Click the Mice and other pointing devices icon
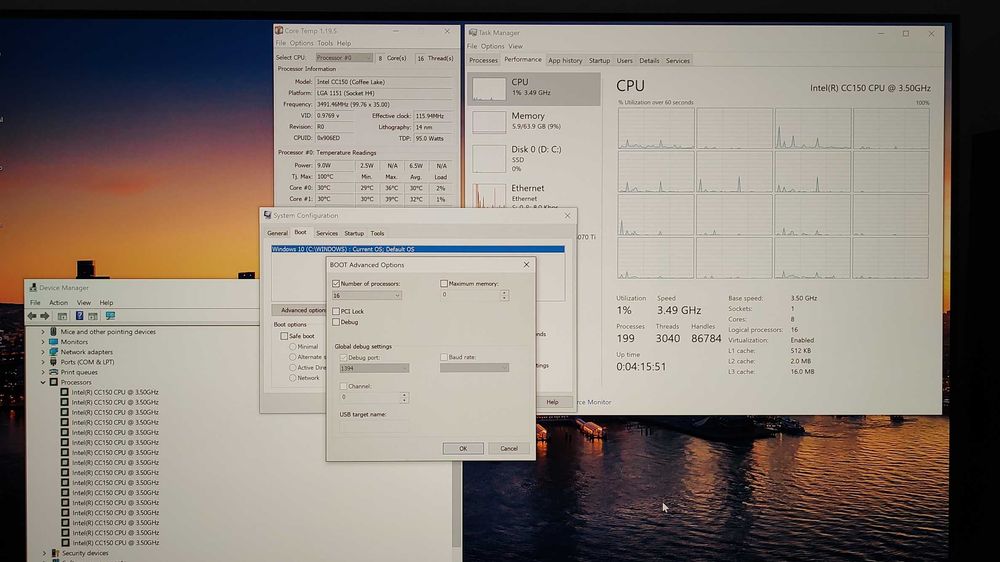Viewport: 1000px width, 562px height. [x=54, y=332]
